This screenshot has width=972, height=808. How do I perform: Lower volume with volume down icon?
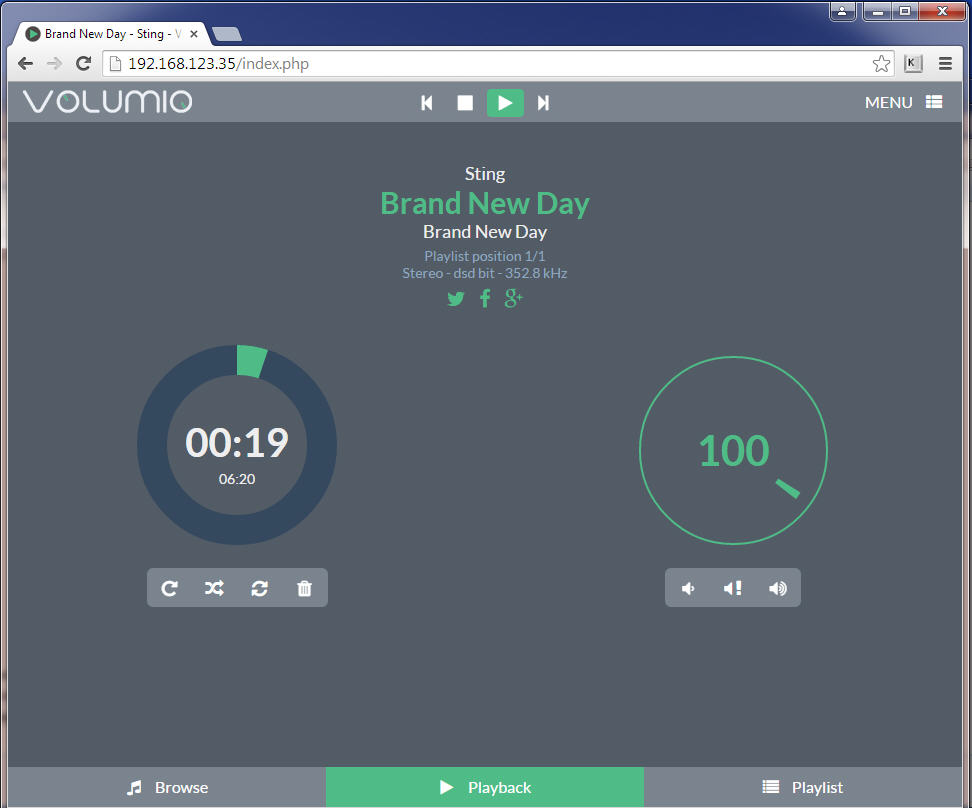[687, 588]
